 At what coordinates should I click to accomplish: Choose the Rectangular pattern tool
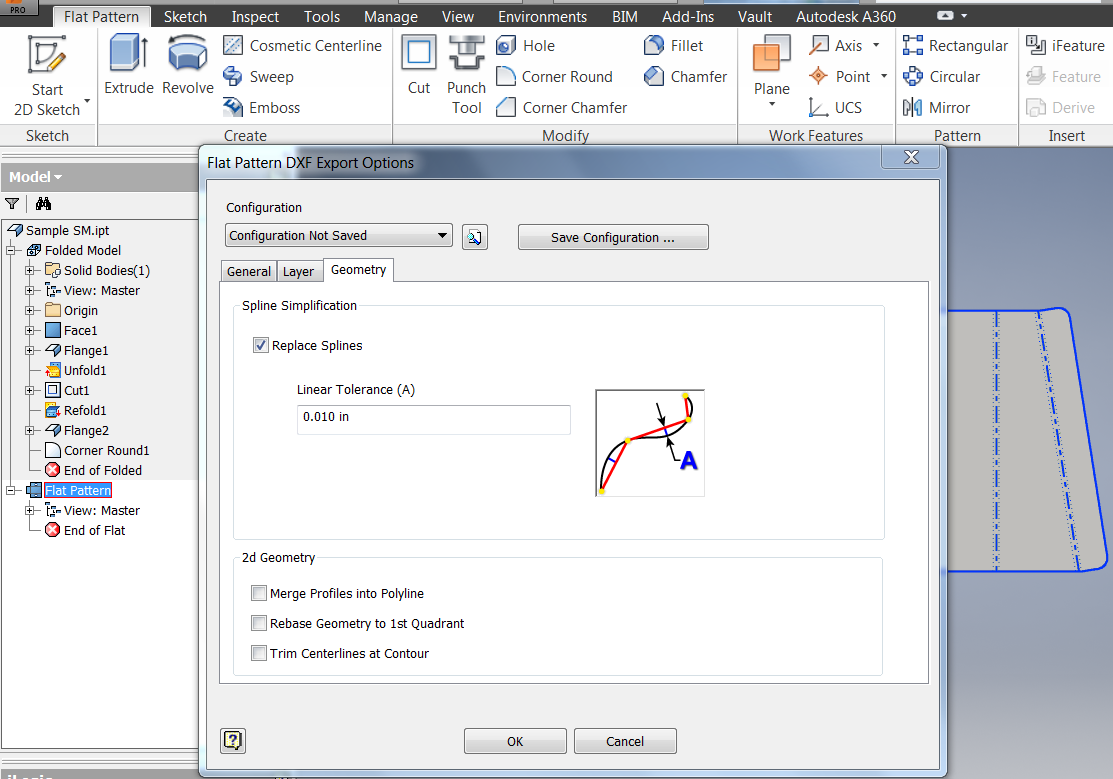coord(955,45)
